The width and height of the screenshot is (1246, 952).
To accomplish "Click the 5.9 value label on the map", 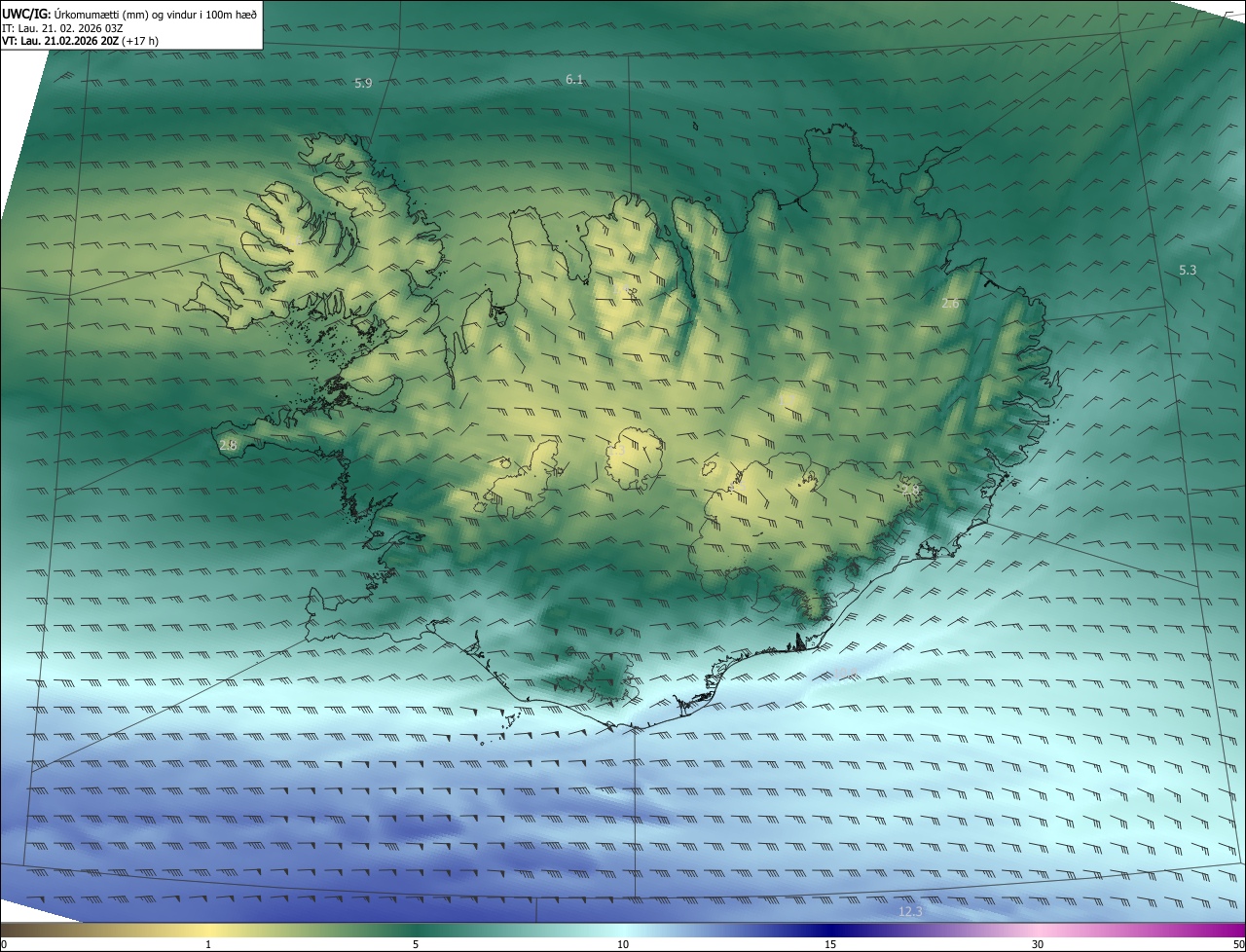I will (363, 84).
